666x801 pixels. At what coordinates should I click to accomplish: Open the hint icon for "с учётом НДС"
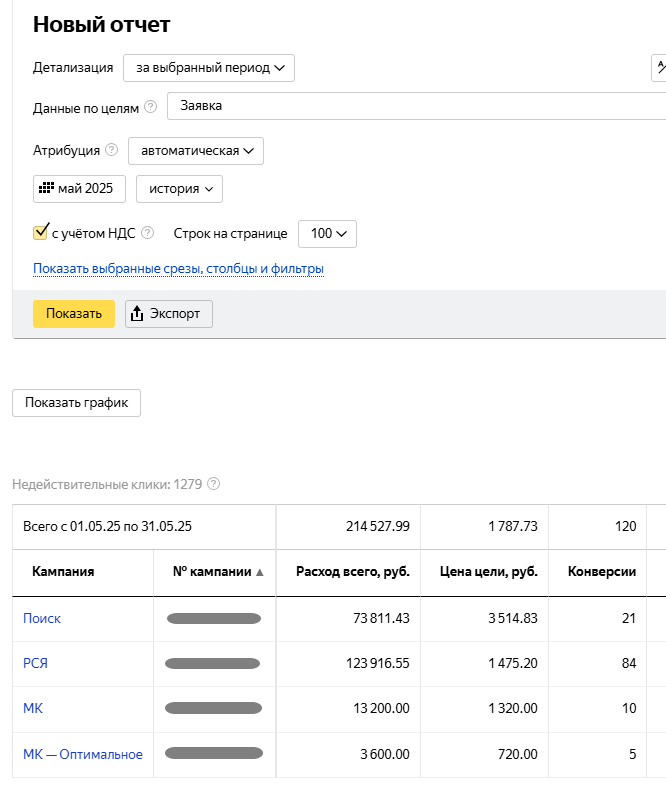pos(148,233)
